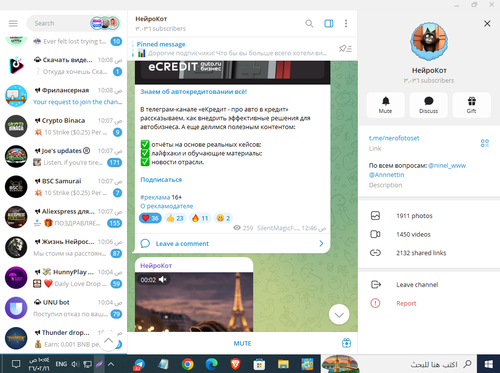Open the @Annnettin mention
This screenshot has height=373, width=500.
click(x=387, y=175)
